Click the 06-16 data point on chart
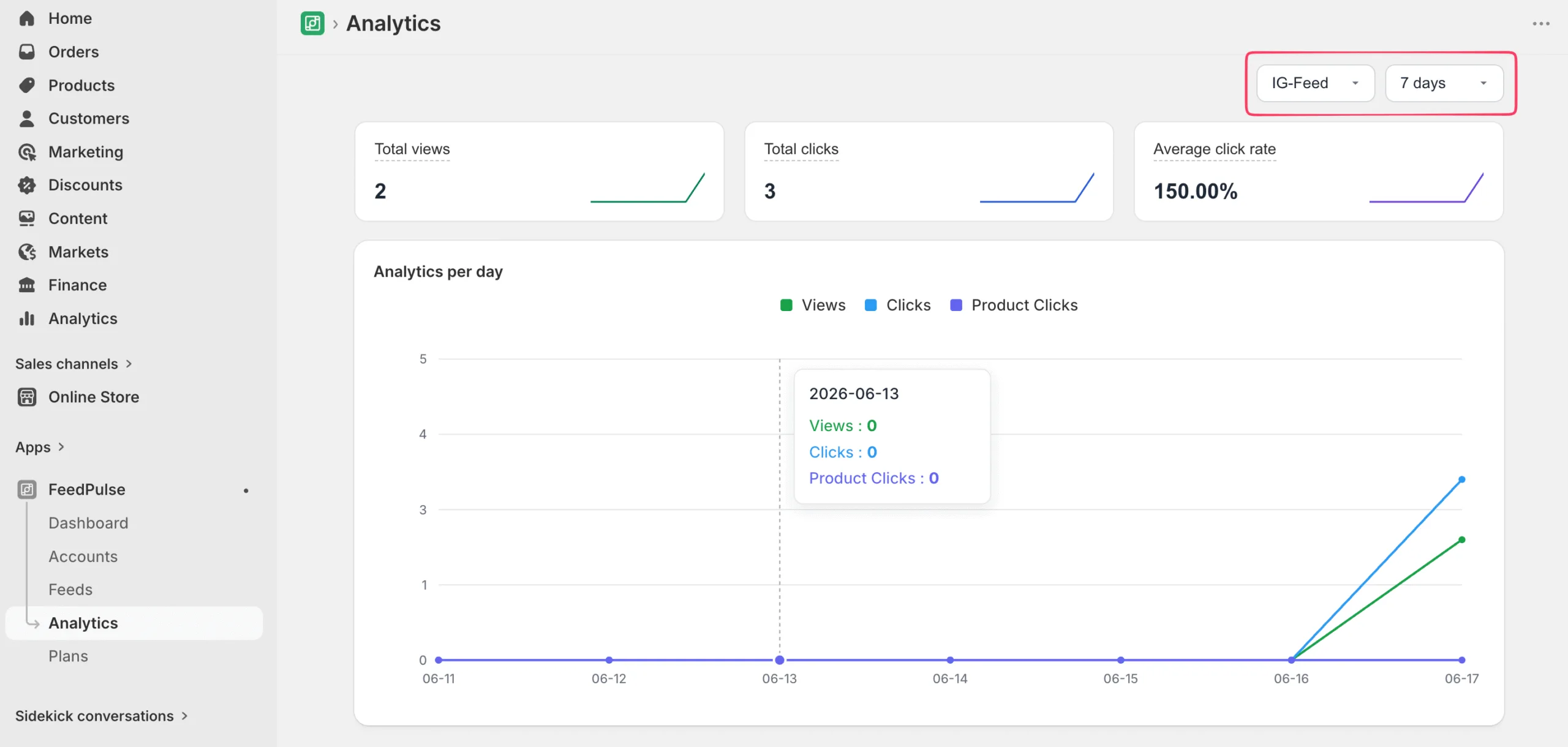 1291,660
